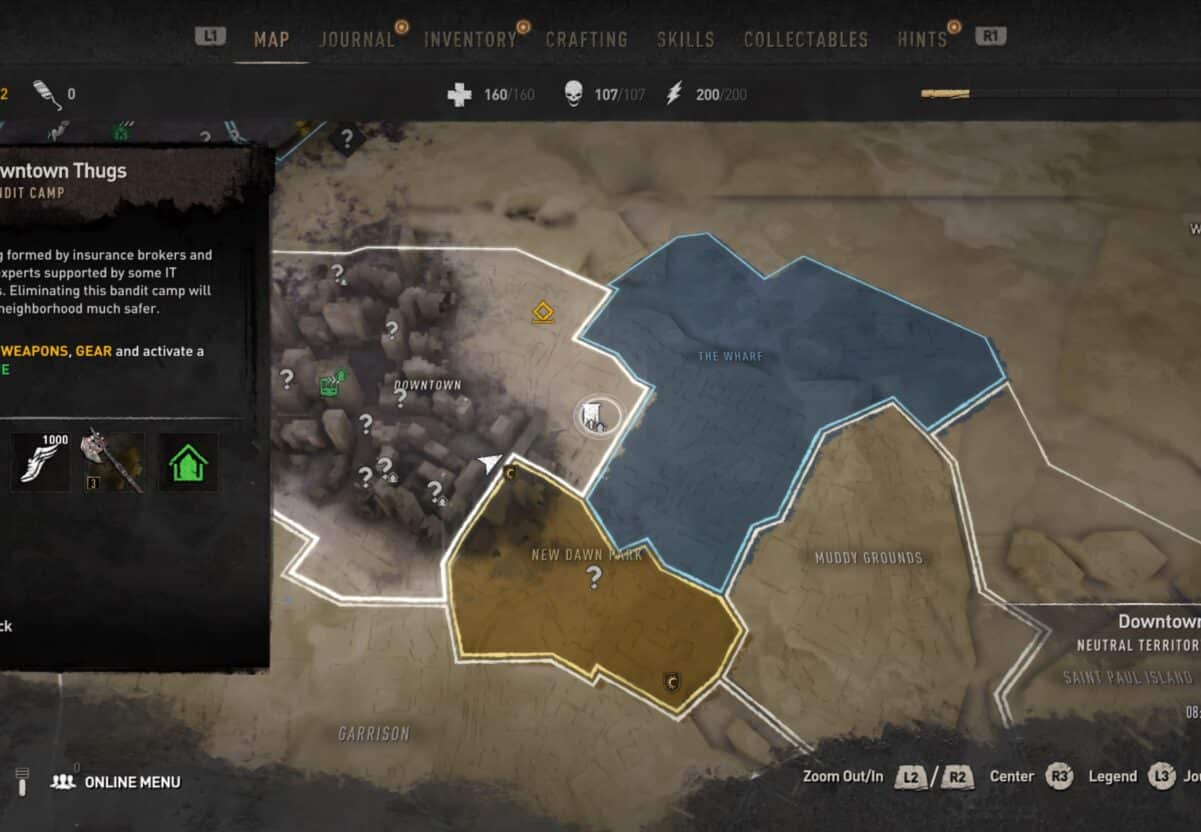The width and height of the screenshot is (1201, 832).
Task: Open the Hints tab
Action: point(922,40)
